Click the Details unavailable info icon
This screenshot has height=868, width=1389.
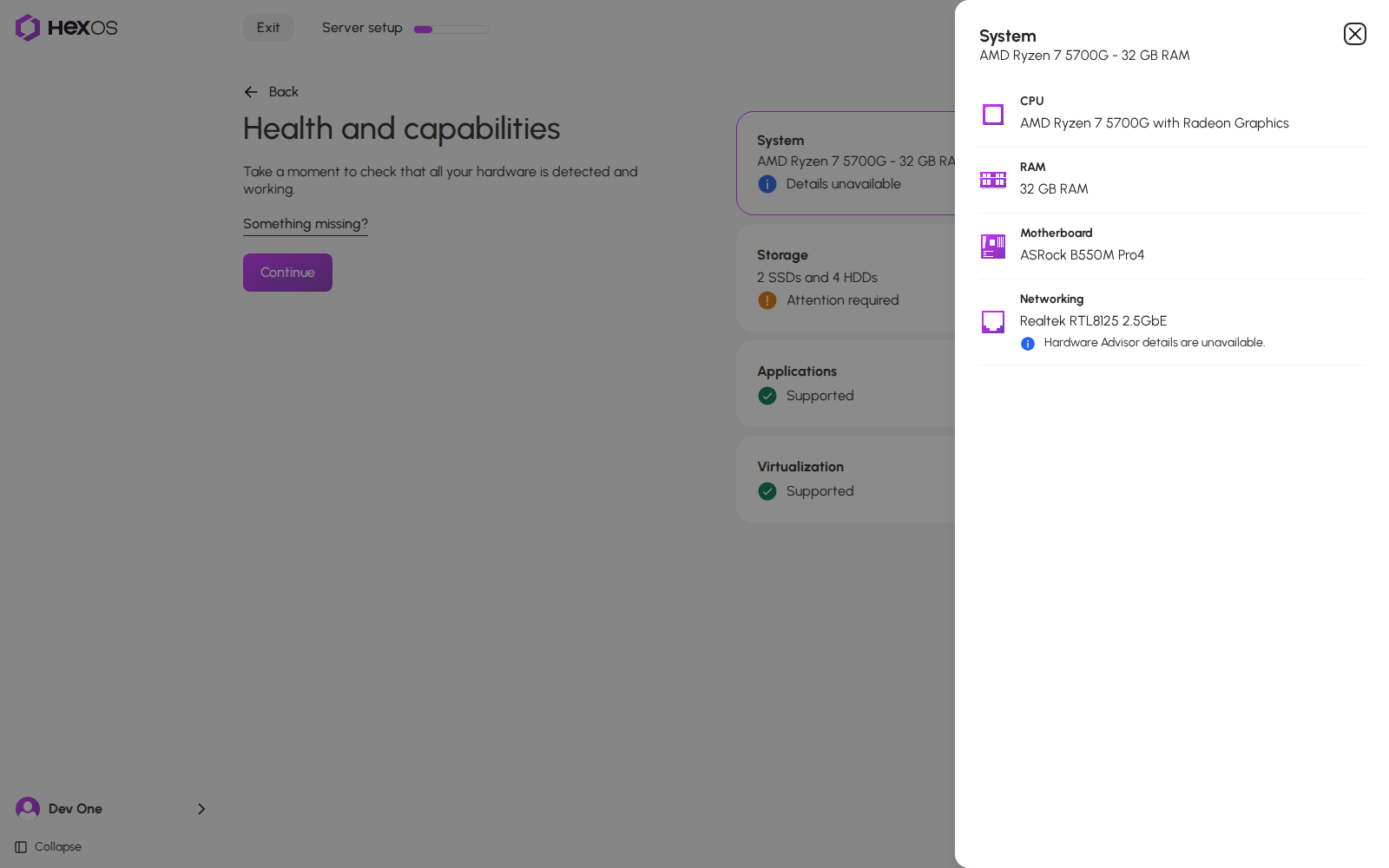point(767,184)
